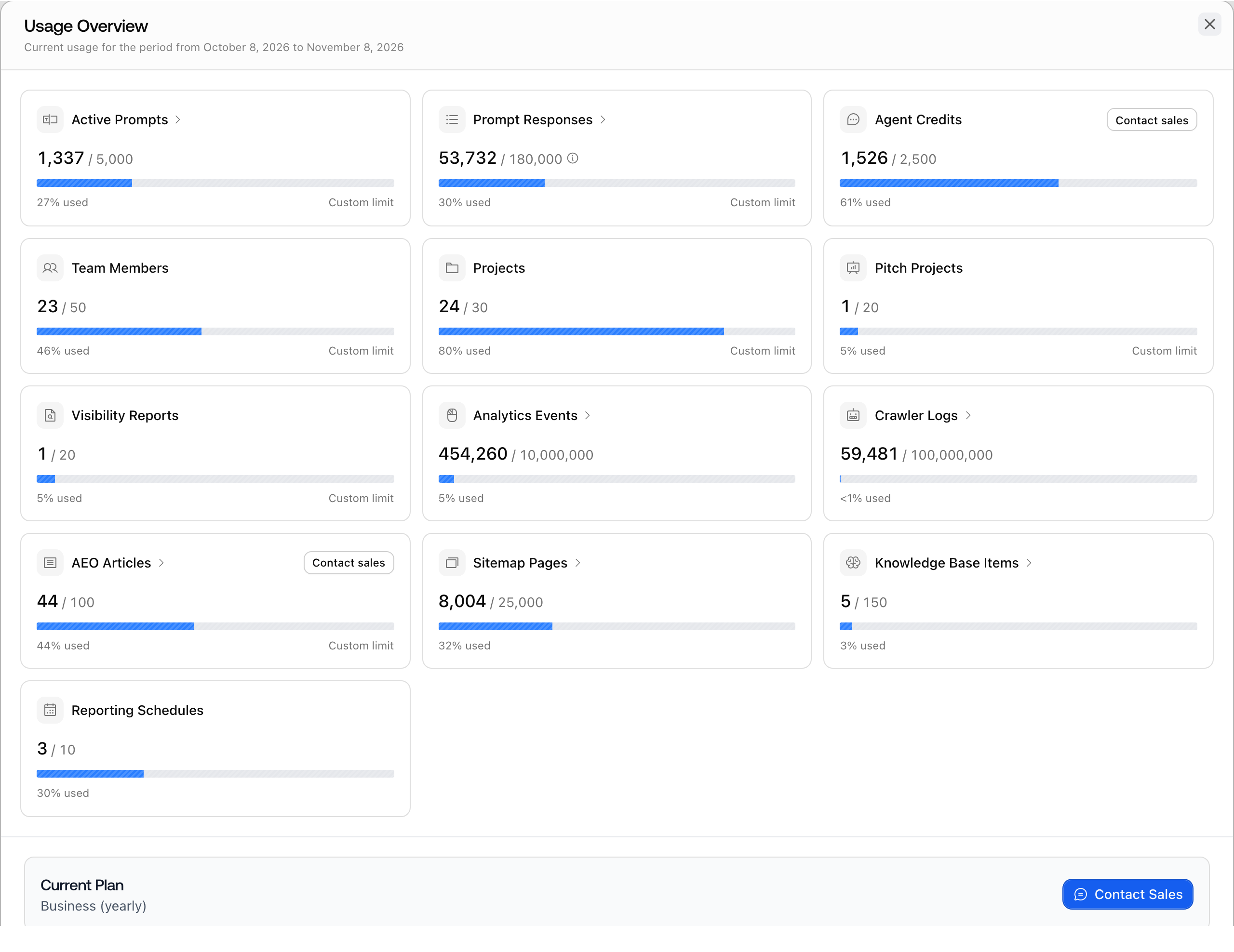Open Active Prompts via its chevron

tap(178, 119)
